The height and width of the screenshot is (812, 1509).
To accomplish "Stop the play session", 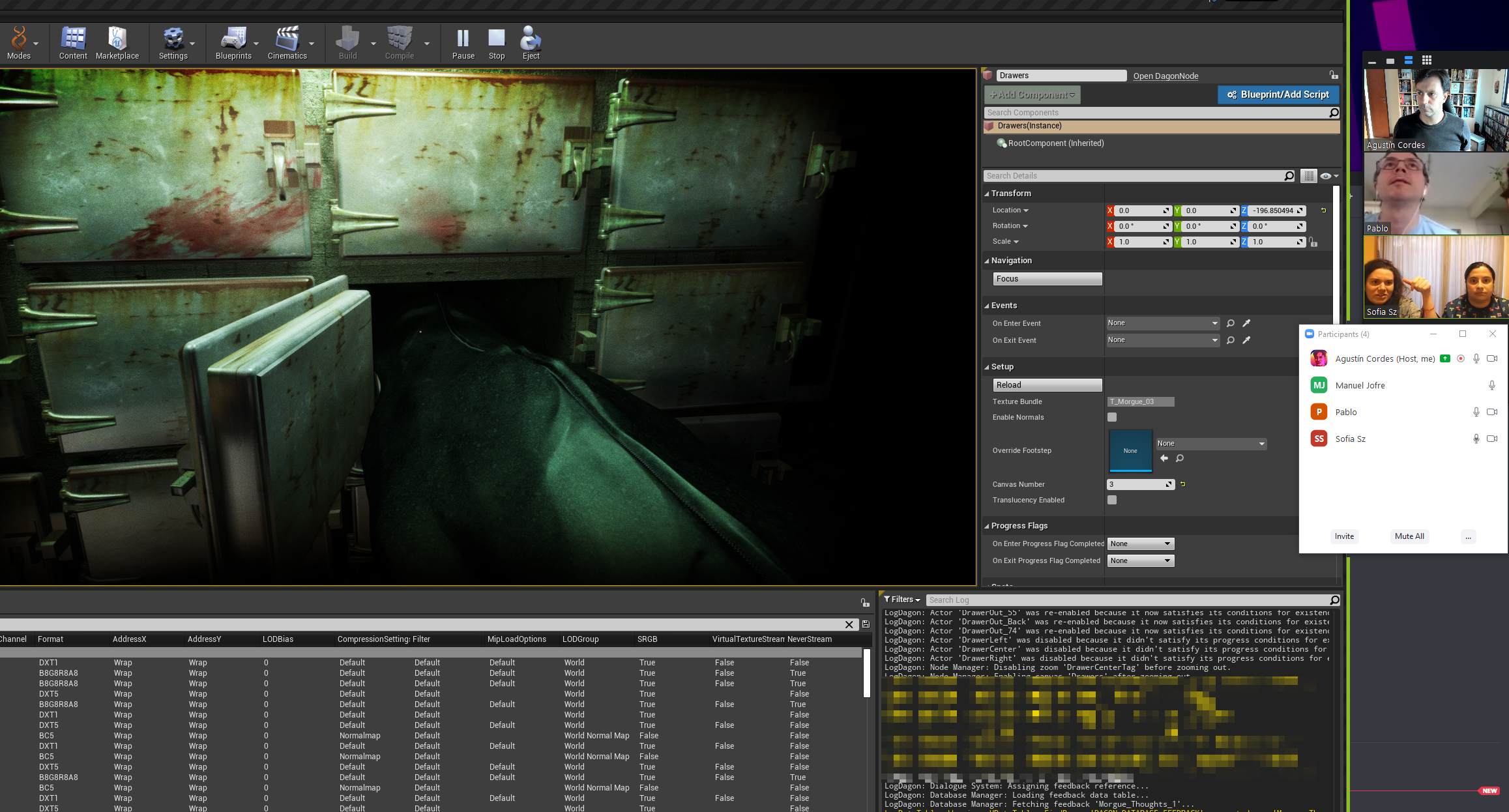I will [x=497, y=43].
